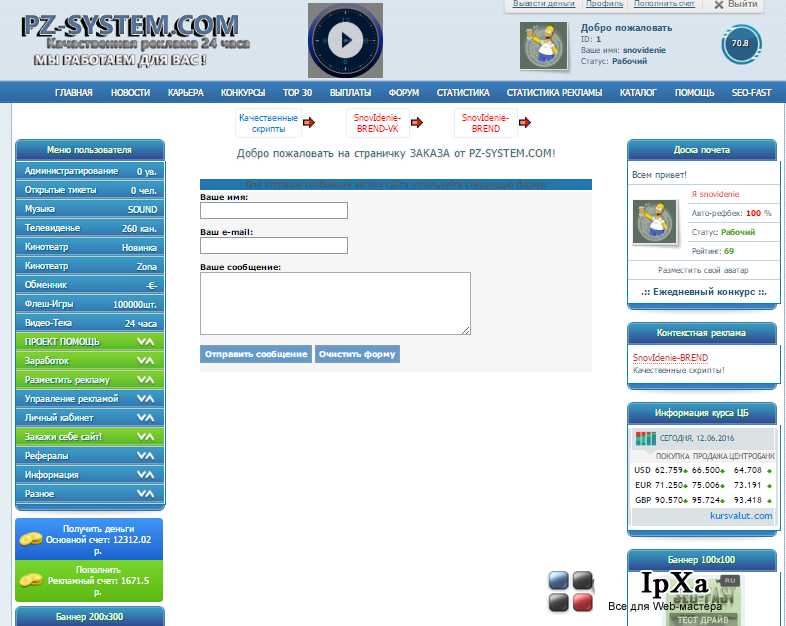This screenshot has width=786, height=626.
Task: Click the red square color button
Action: [582, 602]
